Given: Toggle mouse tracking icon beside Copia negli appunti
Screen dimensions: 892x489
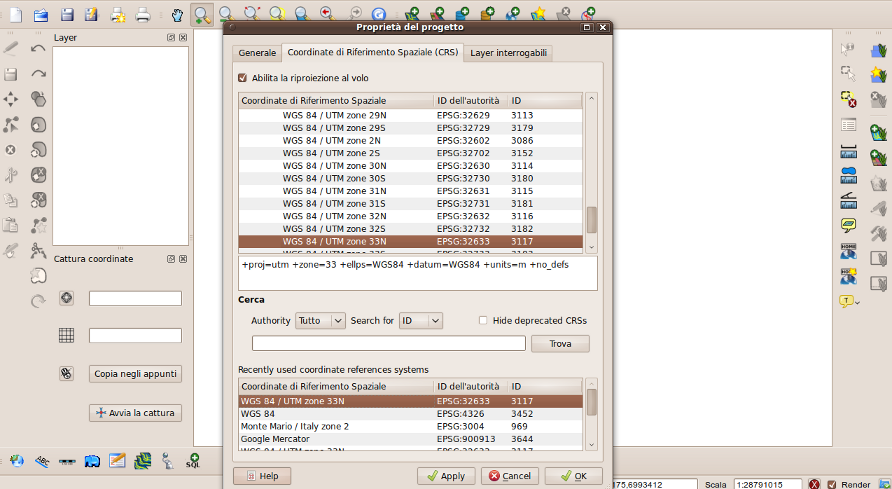Looking at the screenshot, I should (67, 374).
